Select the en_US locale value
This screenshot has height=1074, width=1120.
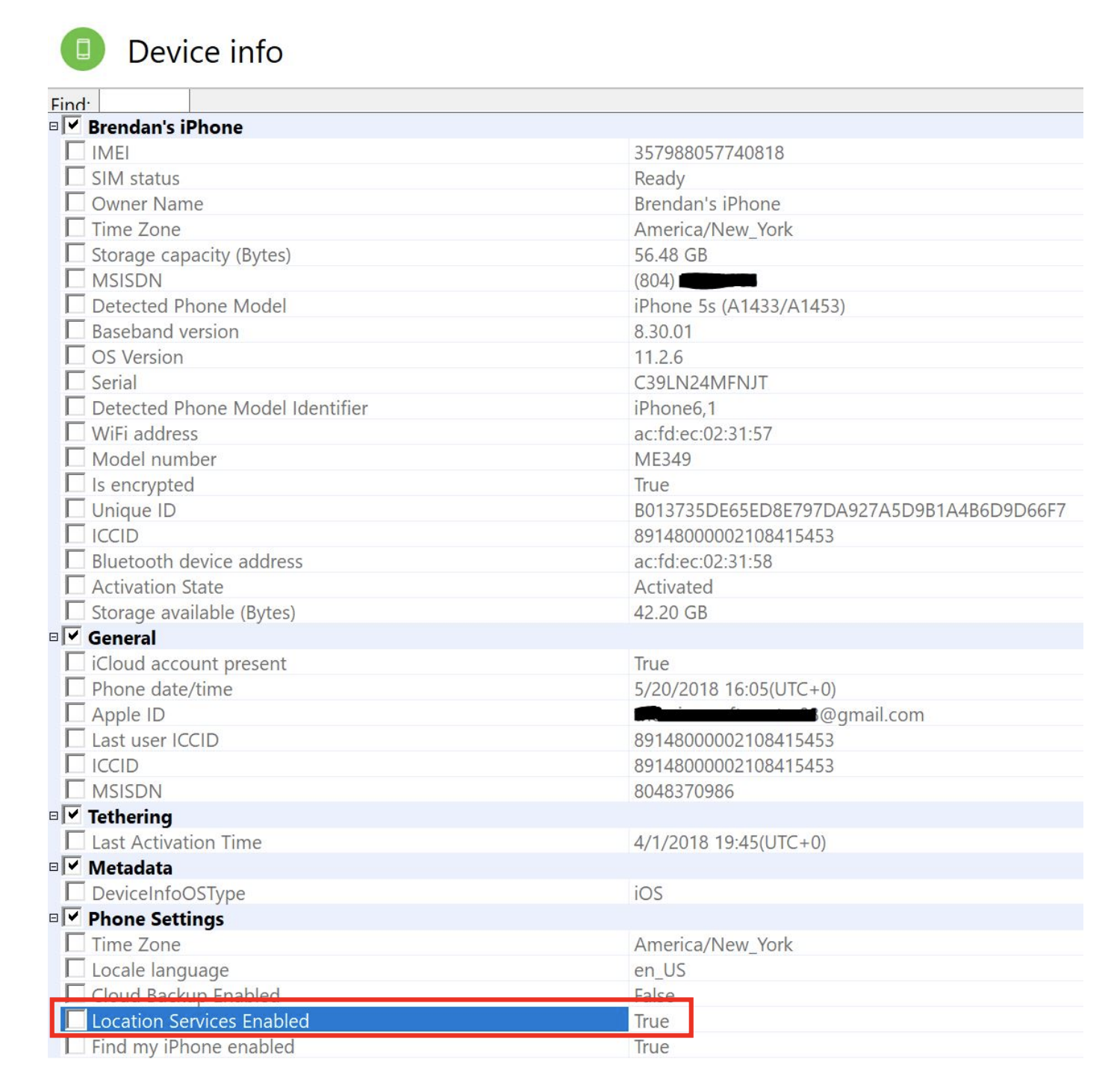[x=659, y=969]
